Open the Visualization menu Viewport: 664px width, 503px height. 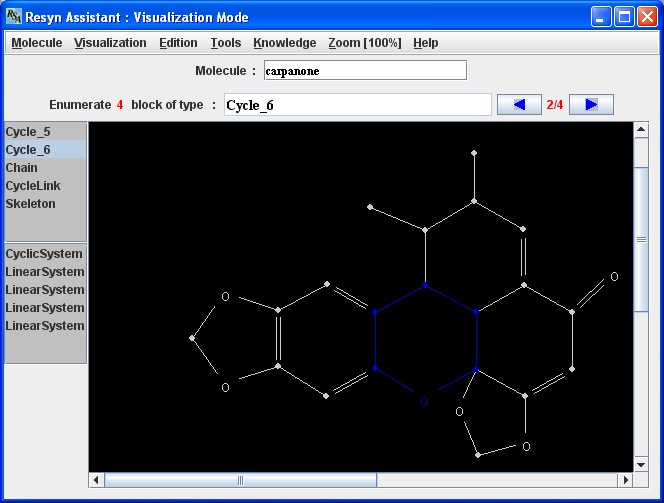click(x=110, y=43)
